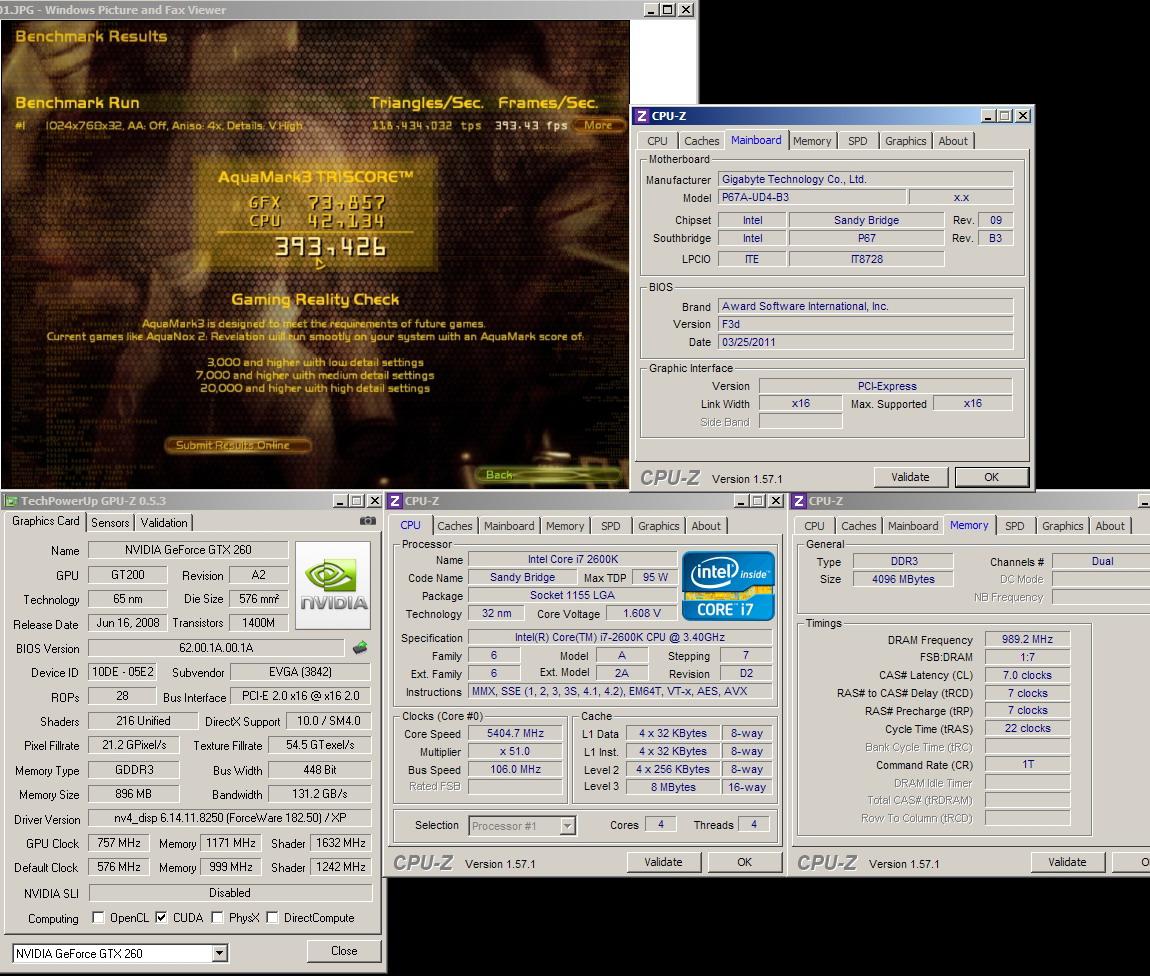Click the GPU-Z title bar application icon
The width and height of the screenshot is (1150, 976).
tap(11, 501)
